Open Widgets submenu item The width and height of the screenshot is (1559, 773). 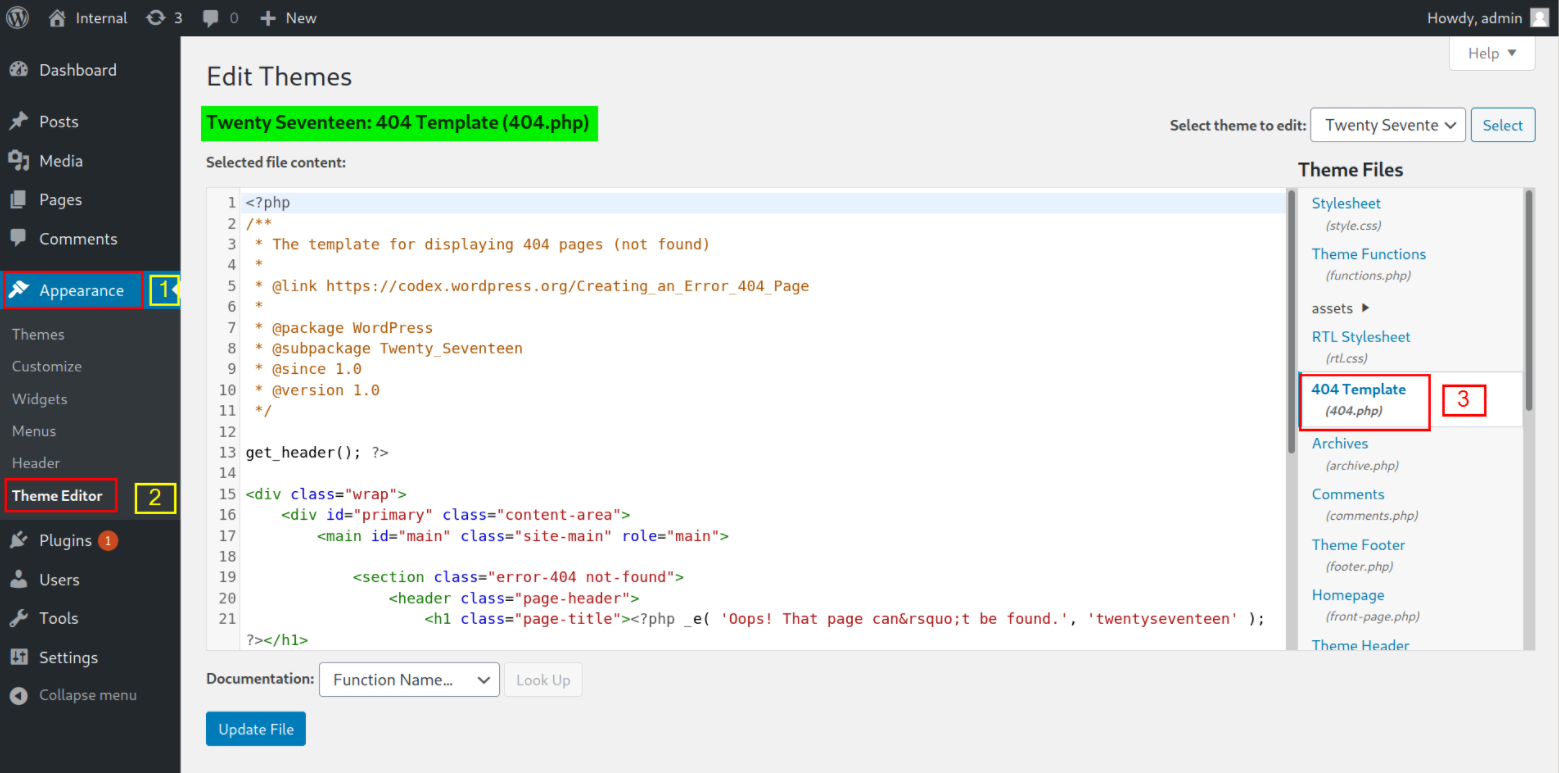pyautogui.click(x=40, y=398)
